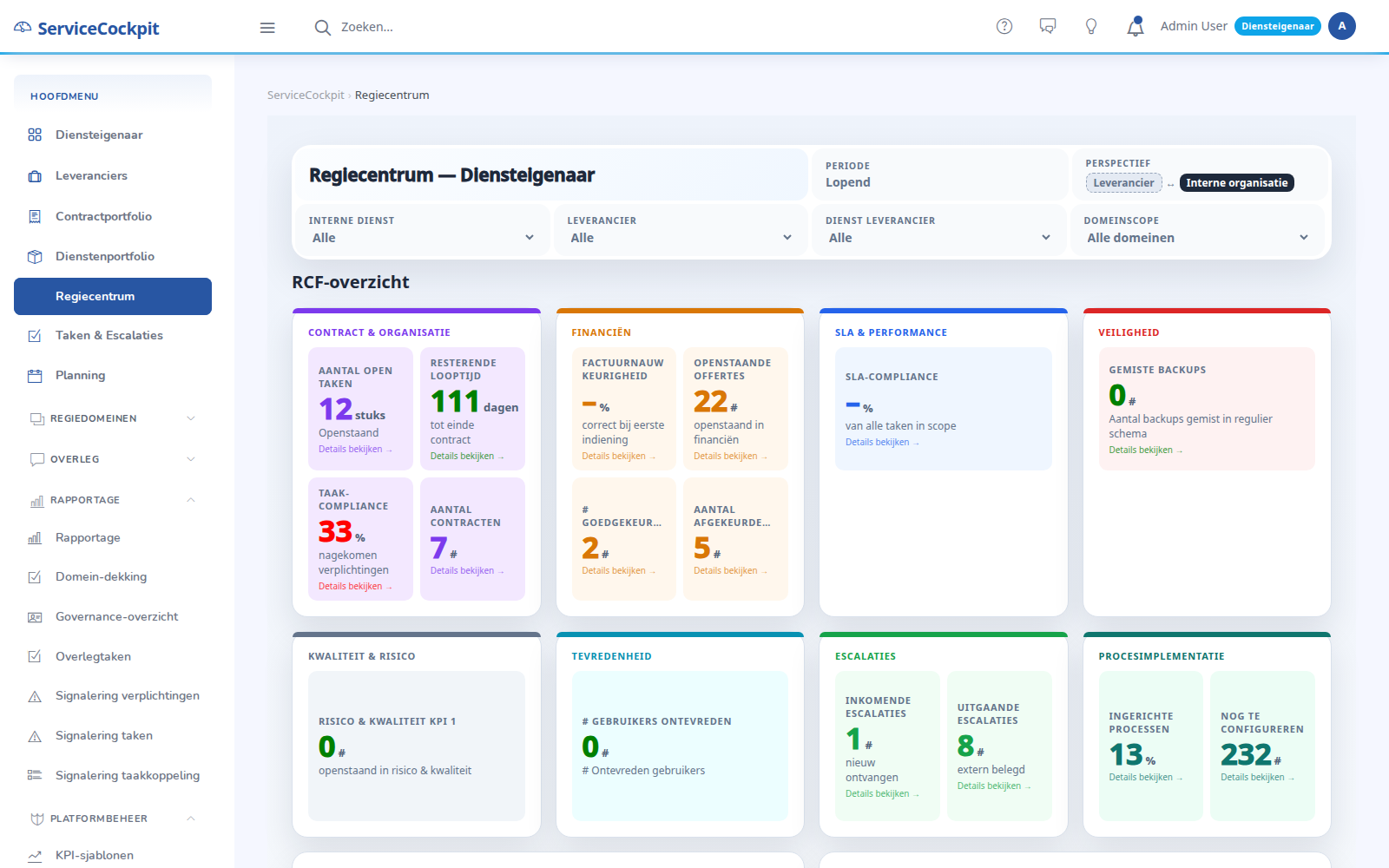This screenshot has height=868, width=1389.
Task: Open Diensteigenaar in the sidebar
Action: [x=113, y=135]
